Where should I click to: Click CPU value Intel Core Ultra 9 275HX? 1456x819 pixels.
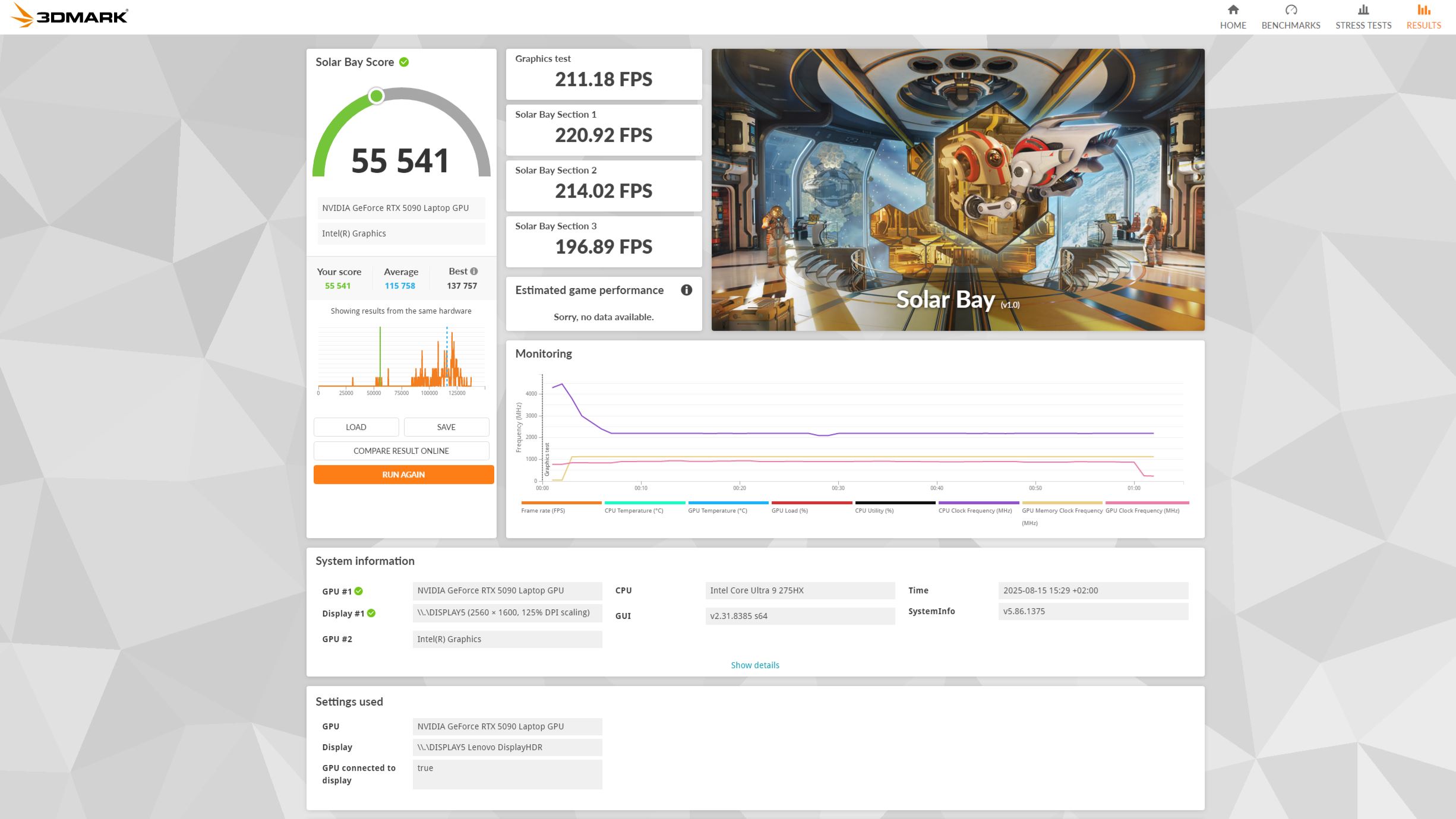point(800,590)
